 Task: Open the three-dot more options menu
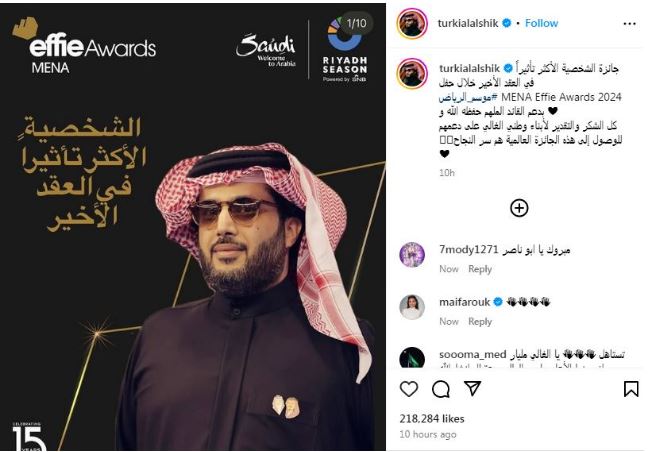[629, 24]
